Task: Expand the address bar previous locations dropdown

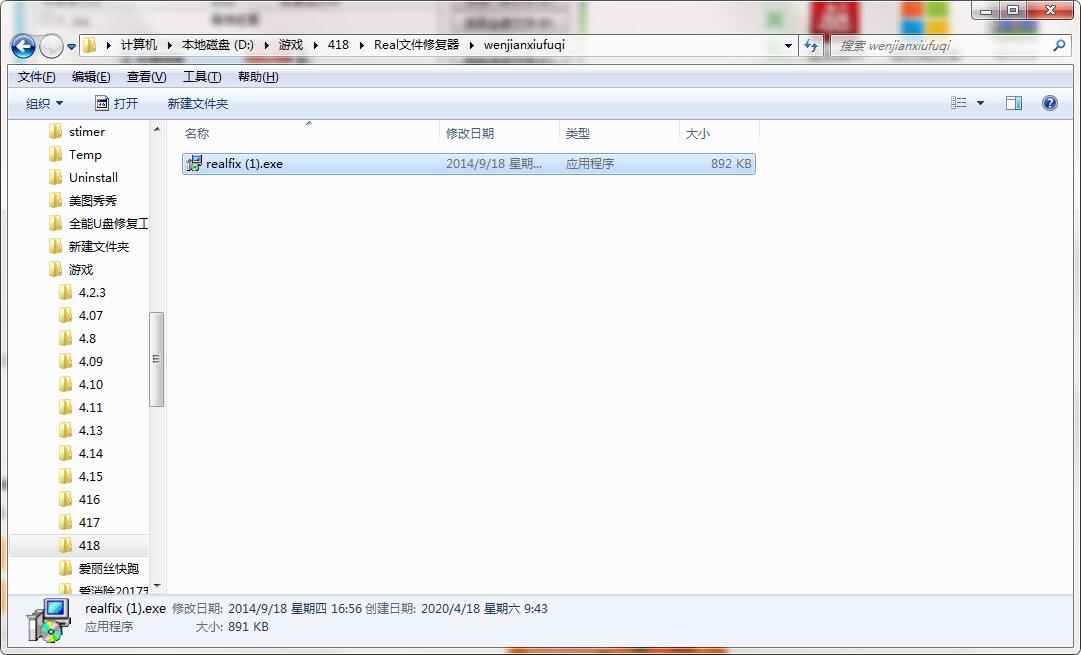Action: [788, 46]
